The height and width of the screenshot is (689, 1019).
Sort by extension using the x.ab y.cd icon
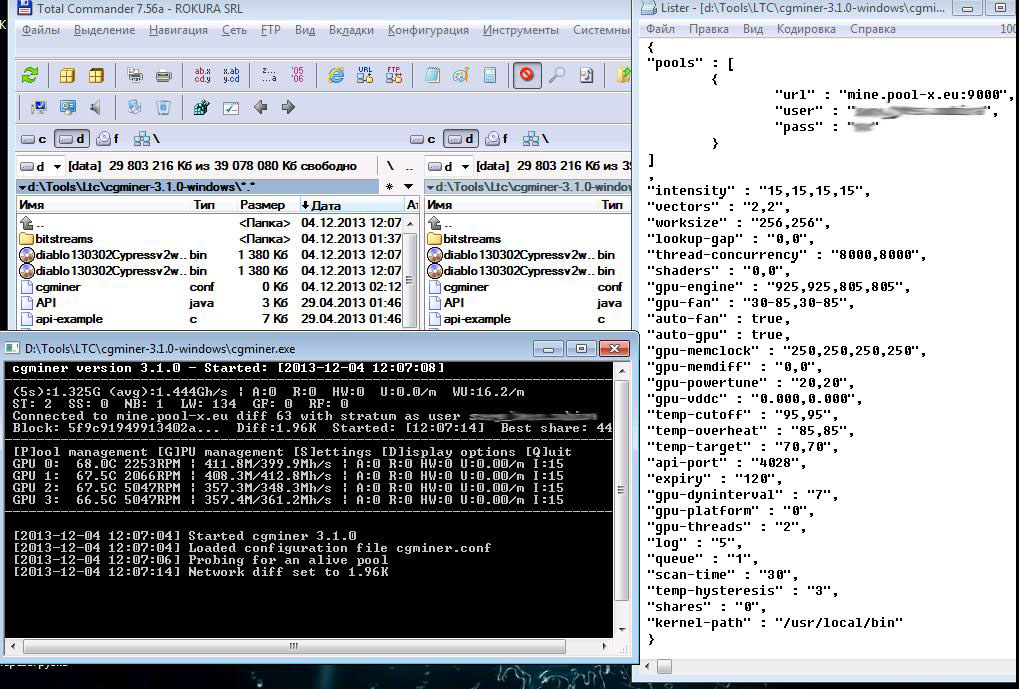(x=231, y=75)
